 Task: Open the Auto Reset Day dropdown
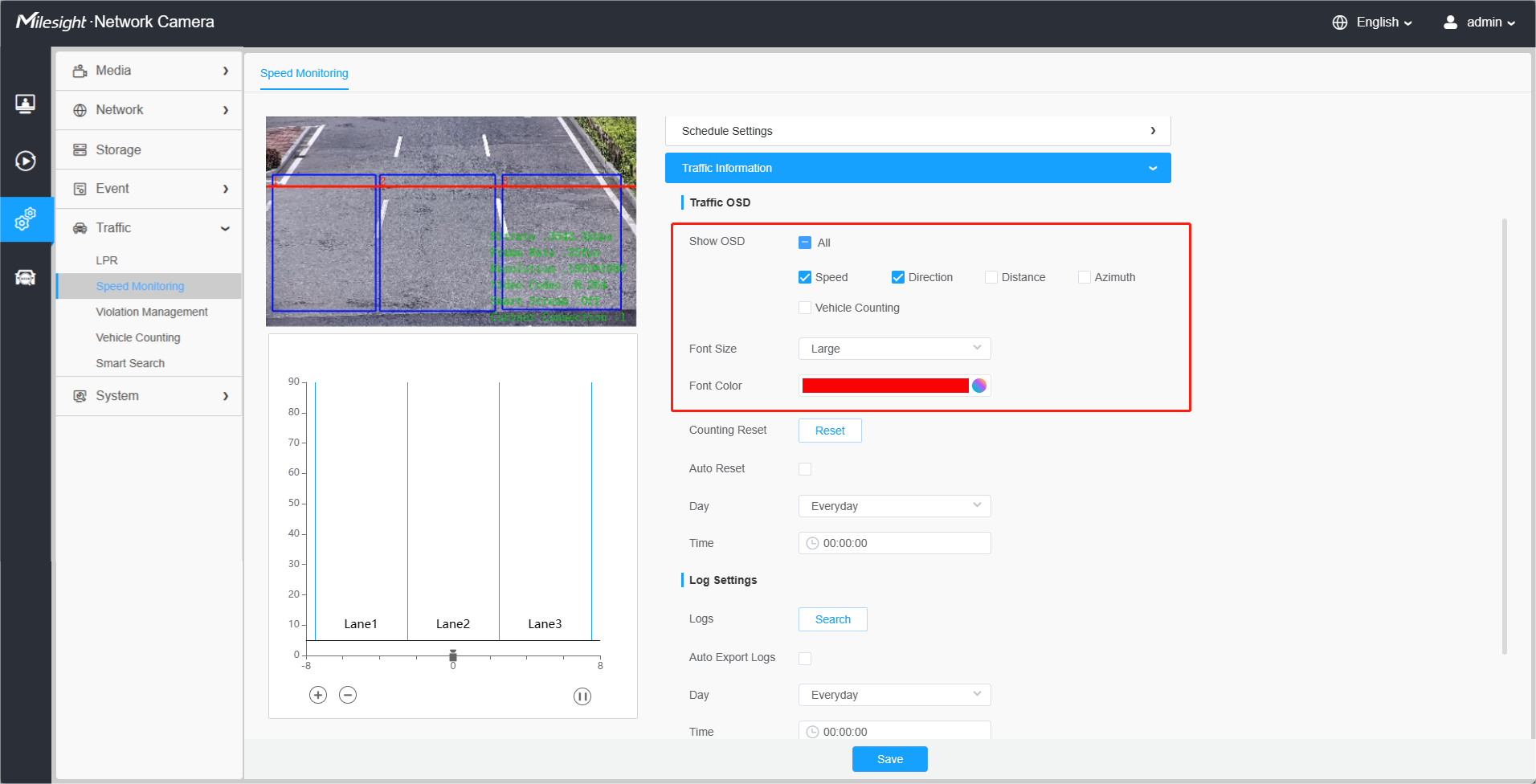pyautogui.click(x=894, y=506)
